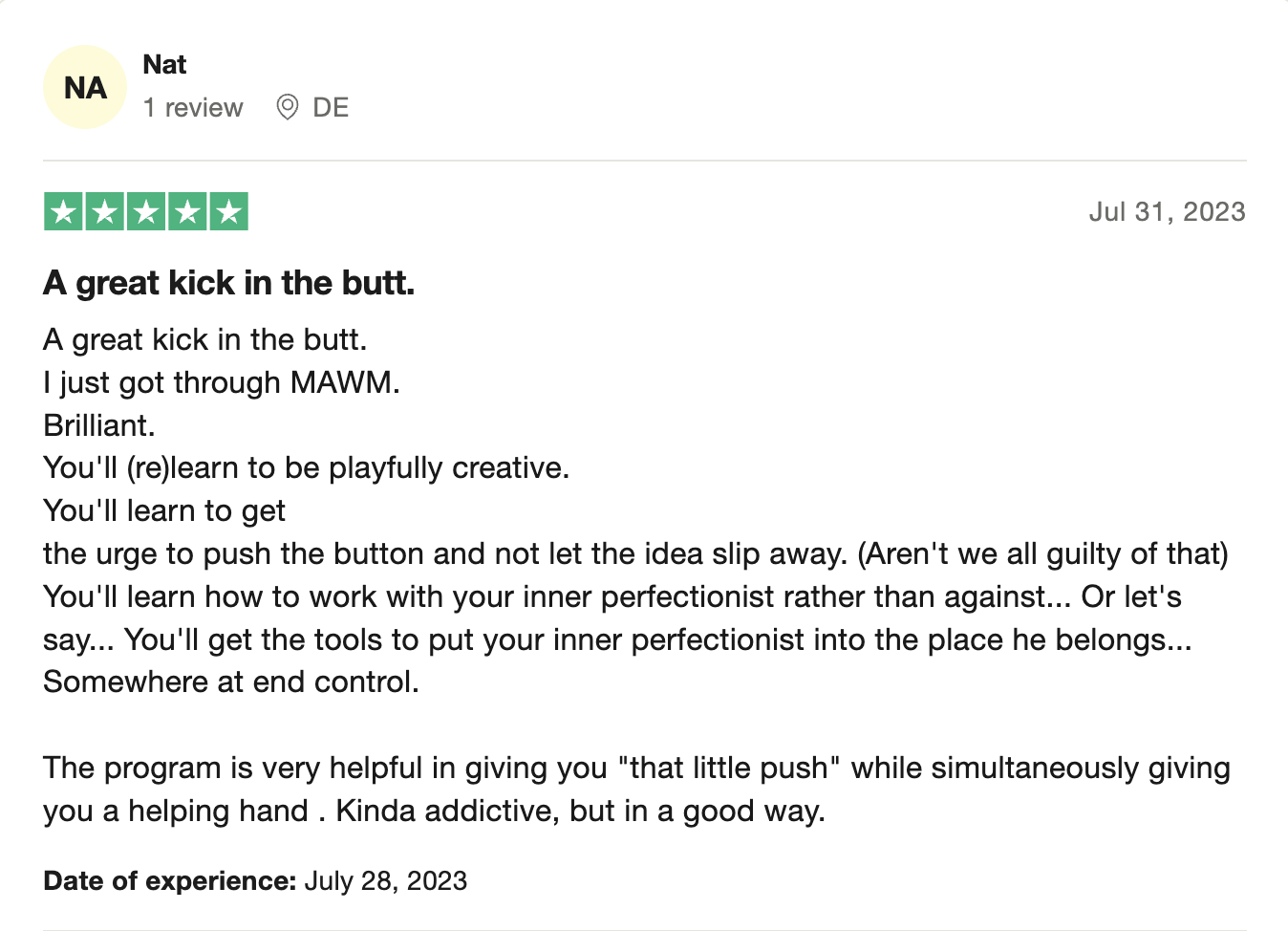Open the bold "A great kick in the butt." title
Screen dimensions: 1288x931
click(229, 283)
